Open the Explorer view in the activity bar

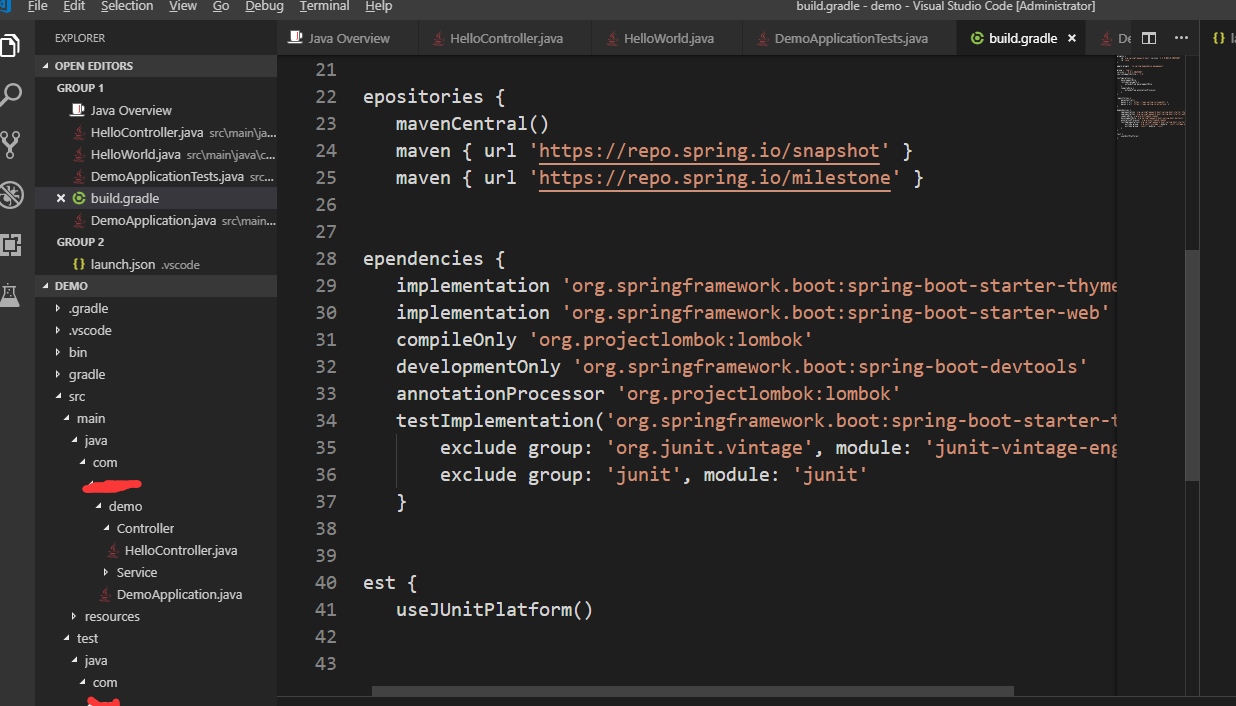coord(13,45)
